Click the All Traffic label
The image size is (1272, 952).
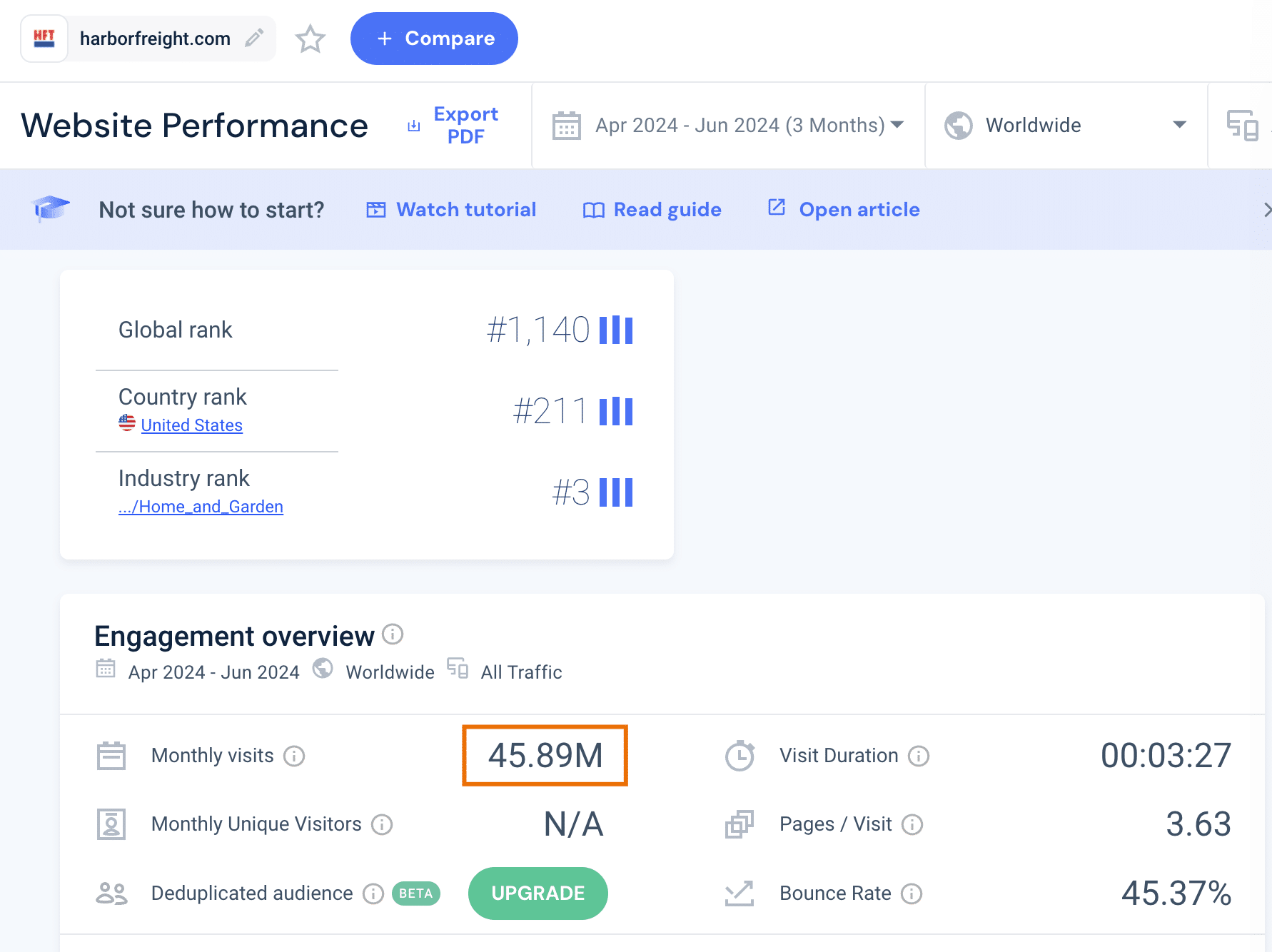pyautogui.click(x=522, y=672)
